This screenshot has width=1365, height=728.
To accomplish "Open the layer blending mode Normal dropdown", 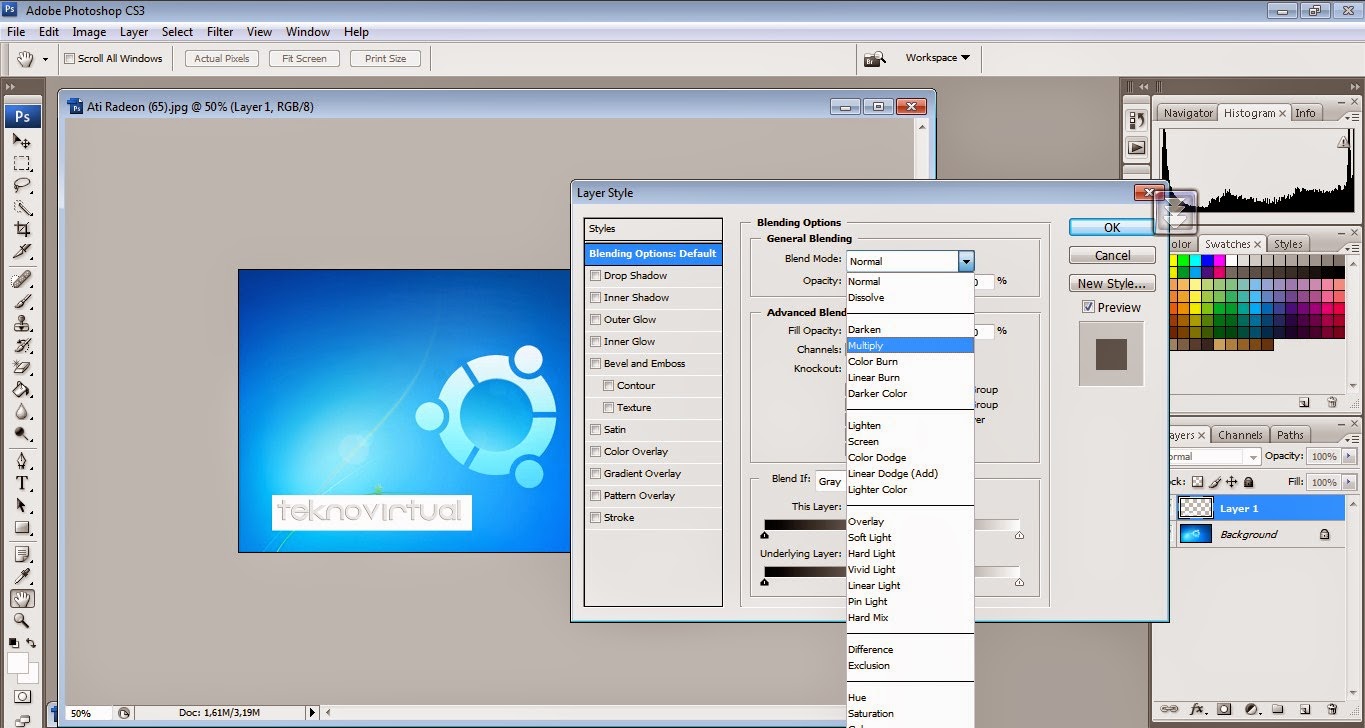I will tap(1214, 456).
